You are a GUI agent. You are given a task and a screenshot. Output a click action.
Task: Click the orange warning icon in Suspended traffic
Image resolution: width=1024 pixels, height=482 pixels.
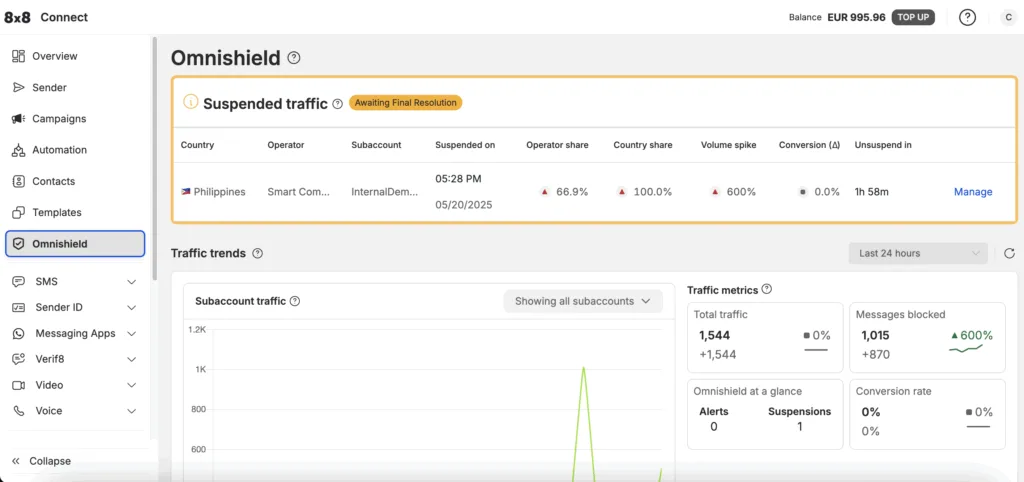(190, 102)
